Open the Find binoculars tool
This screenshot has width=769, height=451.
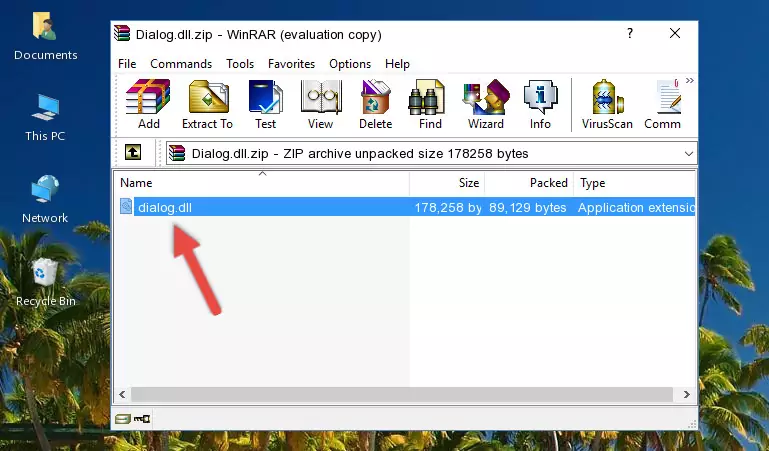[x=430, y=104]
